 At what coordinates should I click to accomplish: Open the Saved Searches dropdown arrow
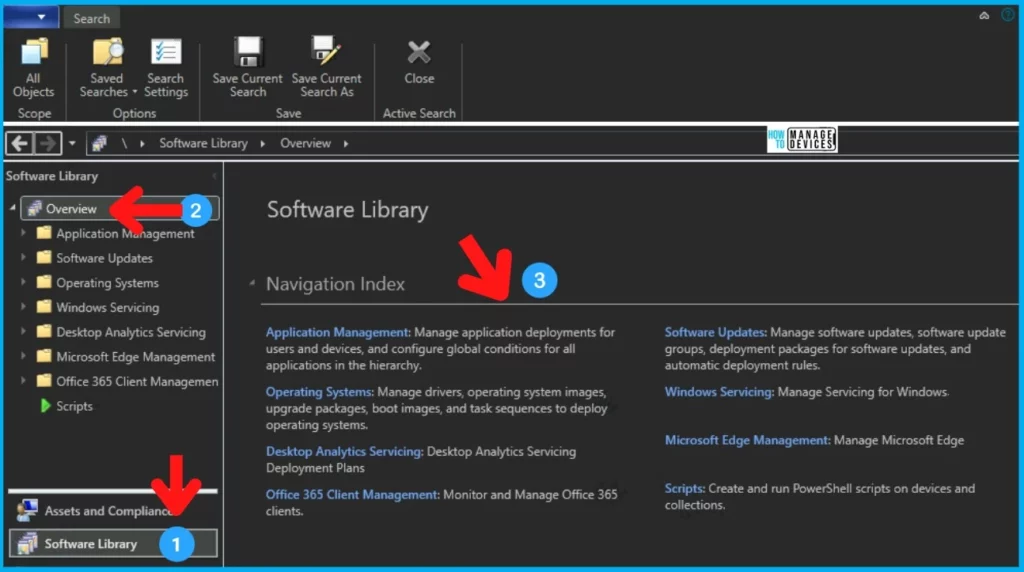(x=135, y=92)
